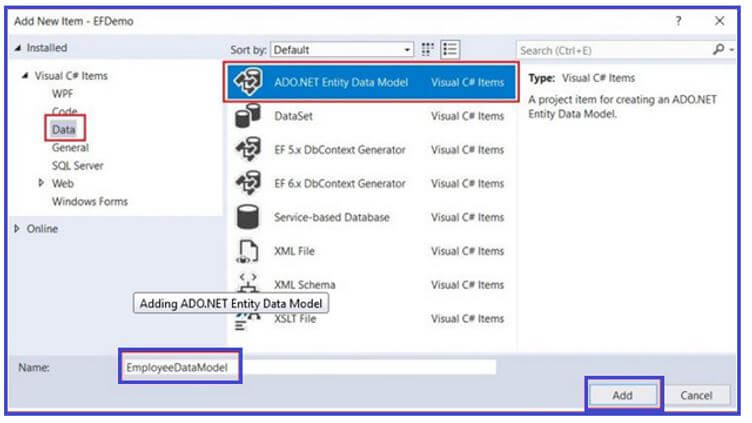The image size is (752, 423).
Task: Select the "XML File" template name
Action: coord(294,251)
